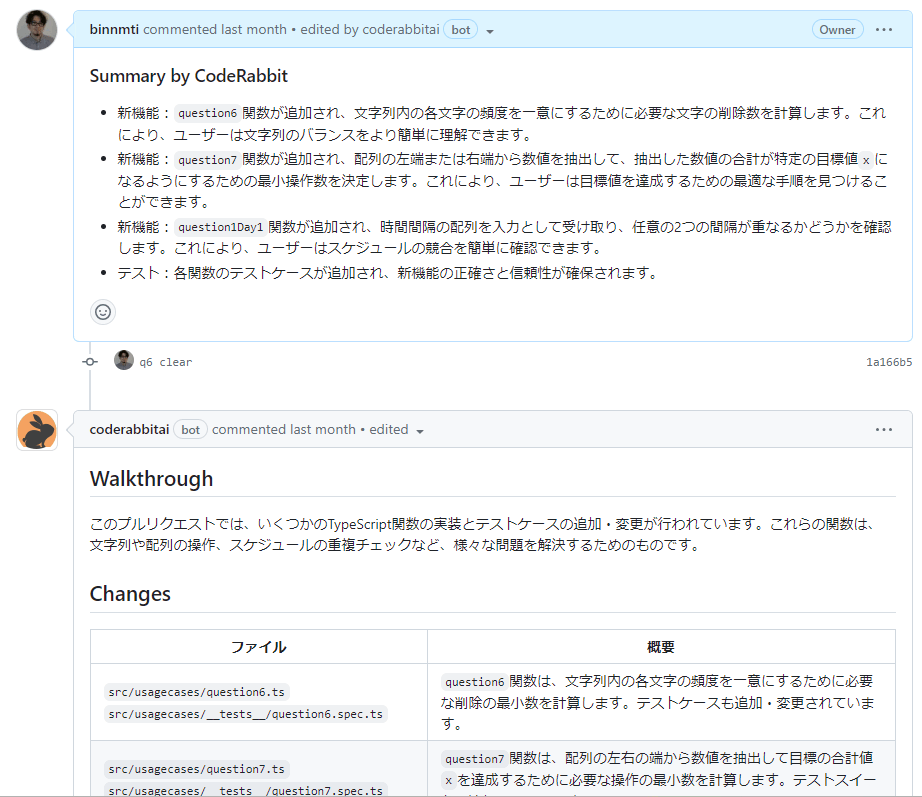Image resolution: width=922 pixels, height=797 pixels.
Task: Click src/usagecases/question6.ts file path
Action: [x=196, y=692]
